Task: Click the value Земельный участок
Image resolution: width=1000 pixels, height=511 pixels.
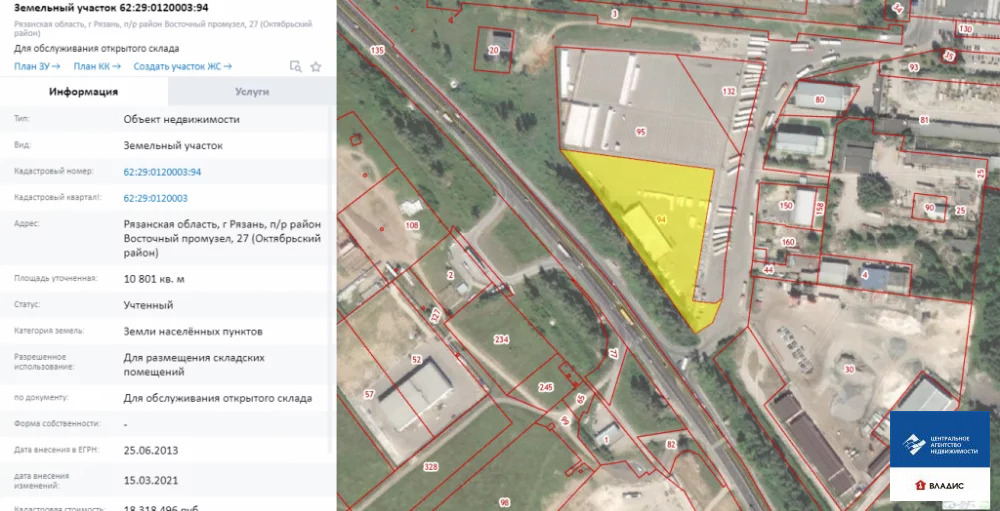Action: [173, 145]
